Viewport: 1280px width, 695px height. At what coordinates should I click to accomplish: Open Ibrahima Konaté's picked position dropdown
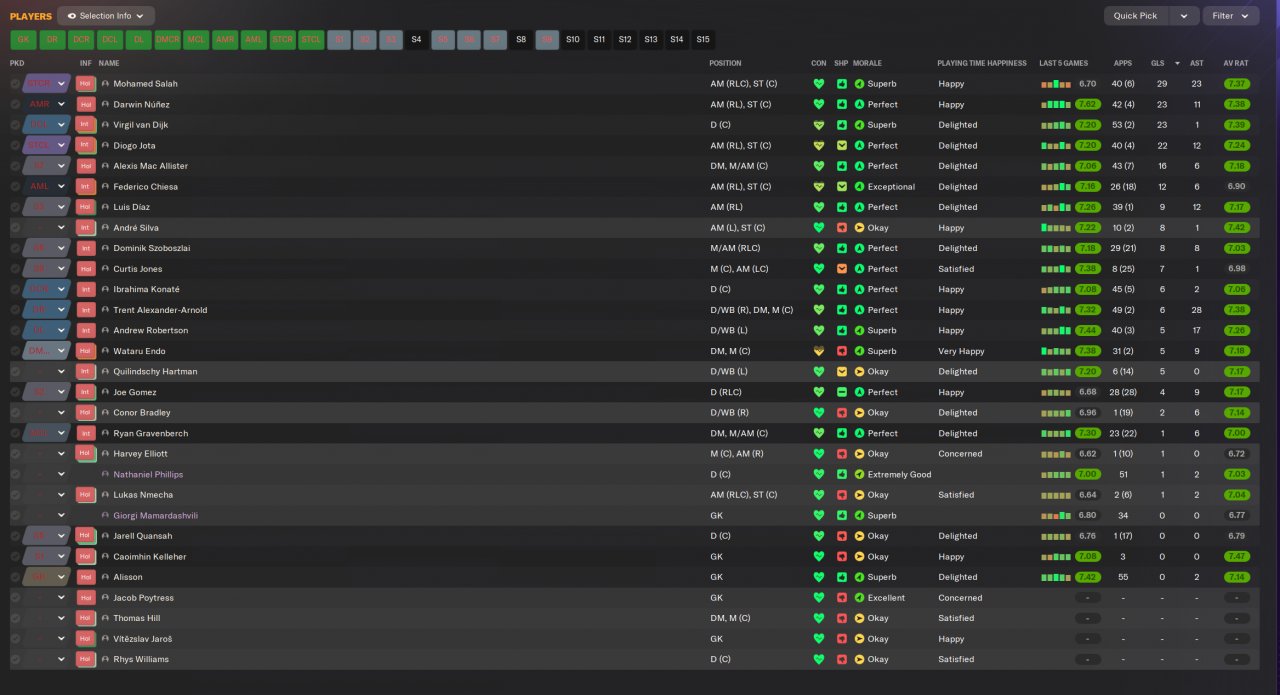pos(46,289)
